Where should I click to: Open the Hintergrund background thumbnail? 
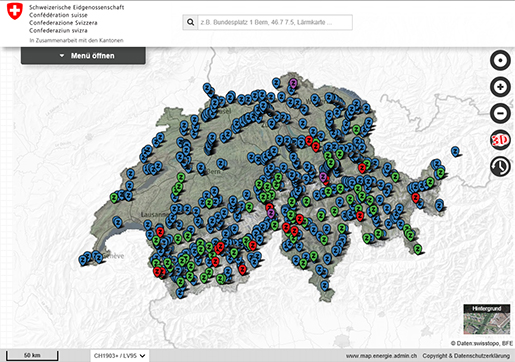[x=487, y=319]
